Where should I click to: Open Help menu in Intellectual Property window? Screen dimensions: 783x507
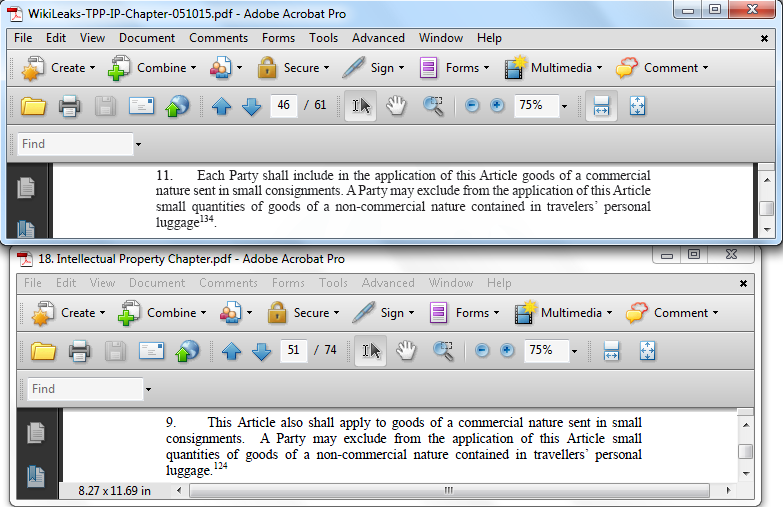(x=499, y=283)
